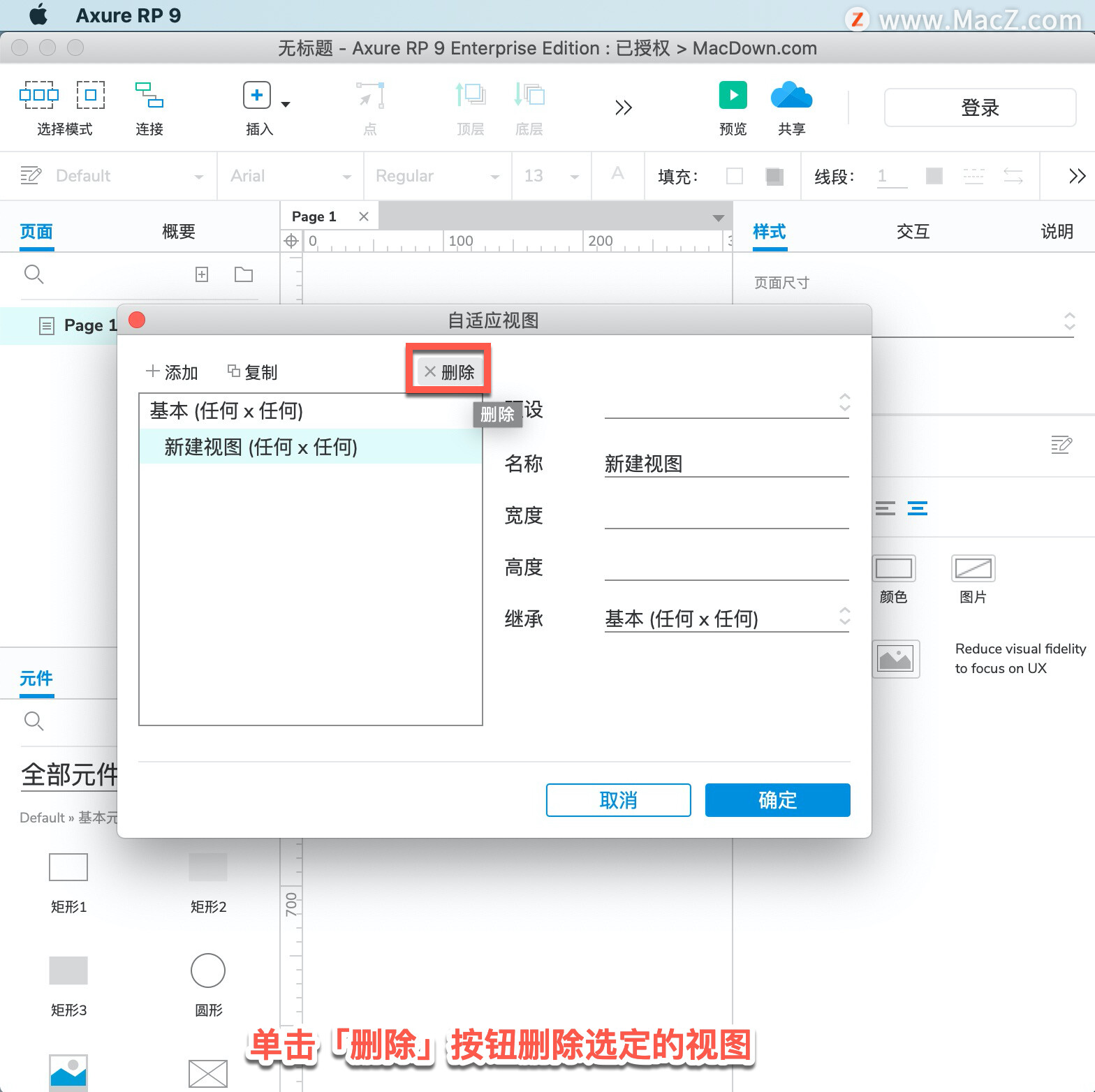Click Send to Back icon
This screenshot has height=1092, width=1095.
coord(529,95)
